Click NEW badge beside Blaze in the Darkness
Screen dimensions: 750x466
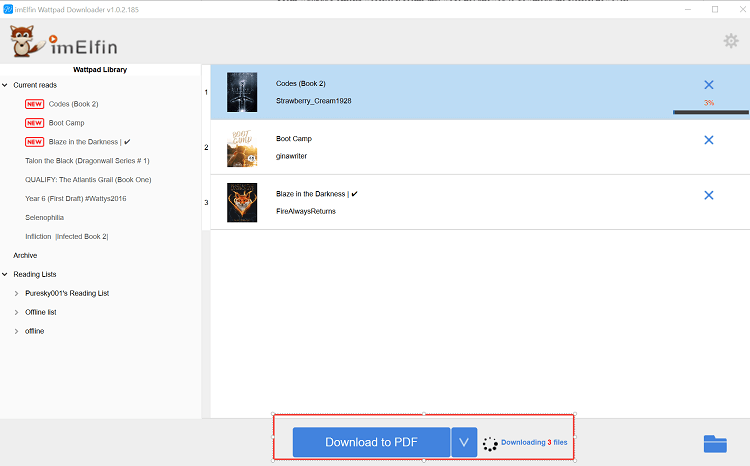[34, 142]
